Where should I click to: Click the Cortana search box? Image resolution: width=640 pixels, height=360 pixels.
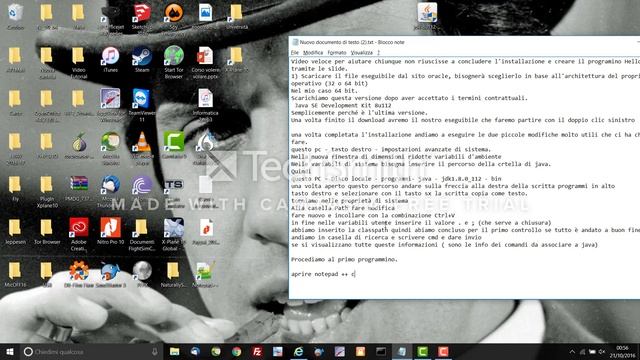point(92,351)
